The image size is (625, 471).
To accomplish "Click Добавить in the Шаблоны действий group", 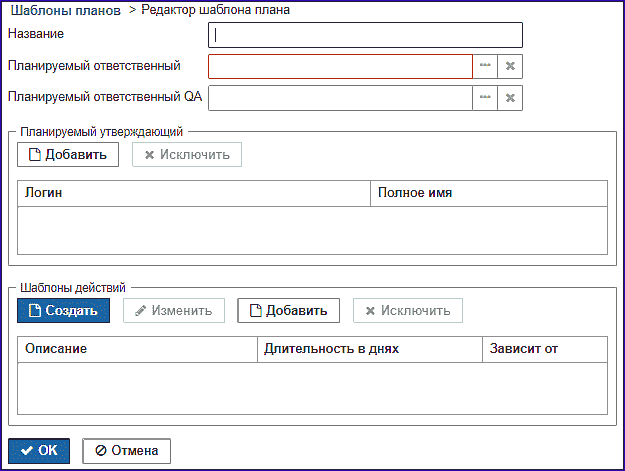I will pos(289,310).
